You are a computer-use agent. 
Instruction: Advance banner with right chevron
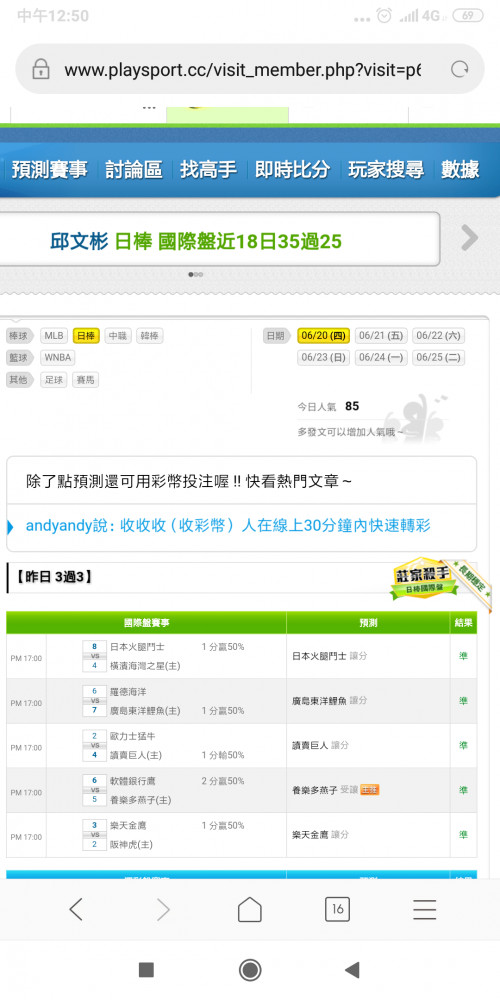click(x=469, y=239)
